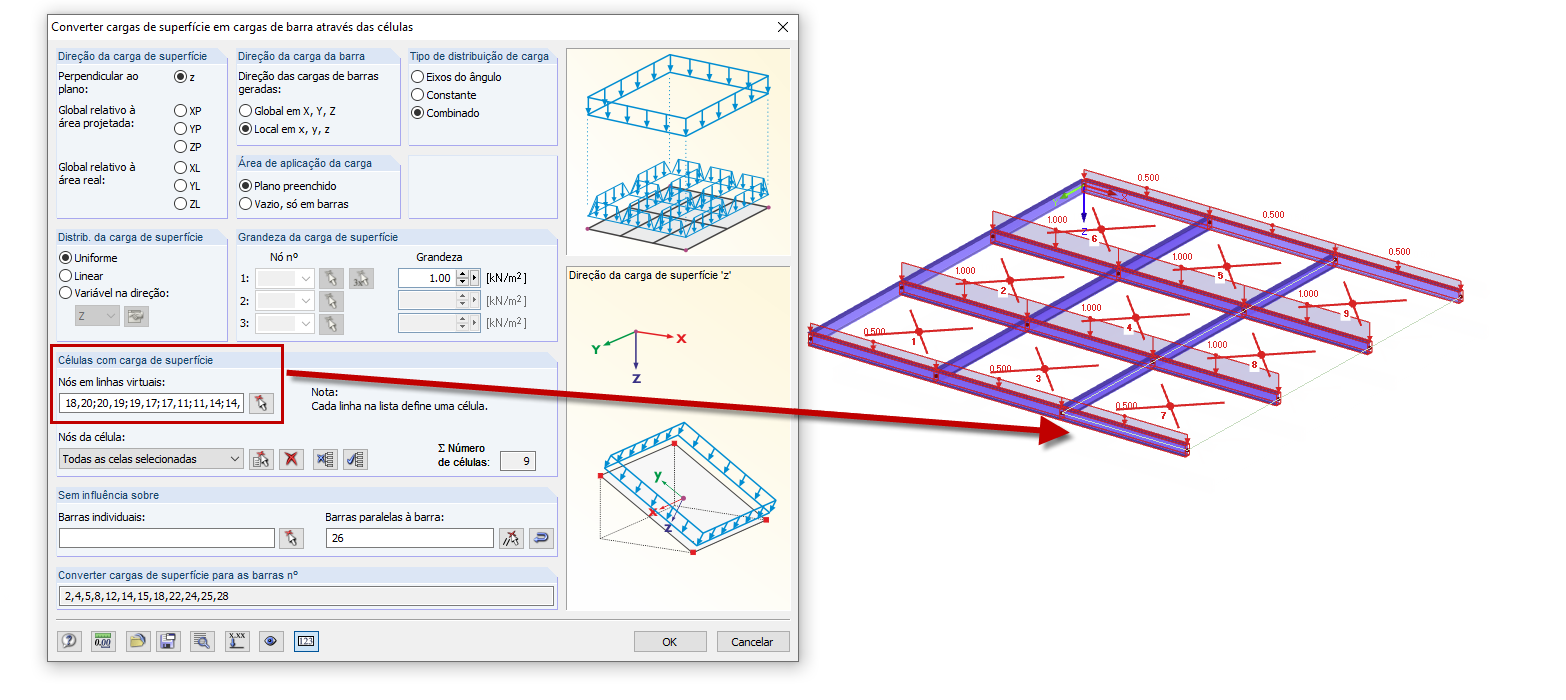Image resolution: width=1566 pixels, height=700 pixels.
Task: Select the ZL real area direction
Action: [180, 203]
